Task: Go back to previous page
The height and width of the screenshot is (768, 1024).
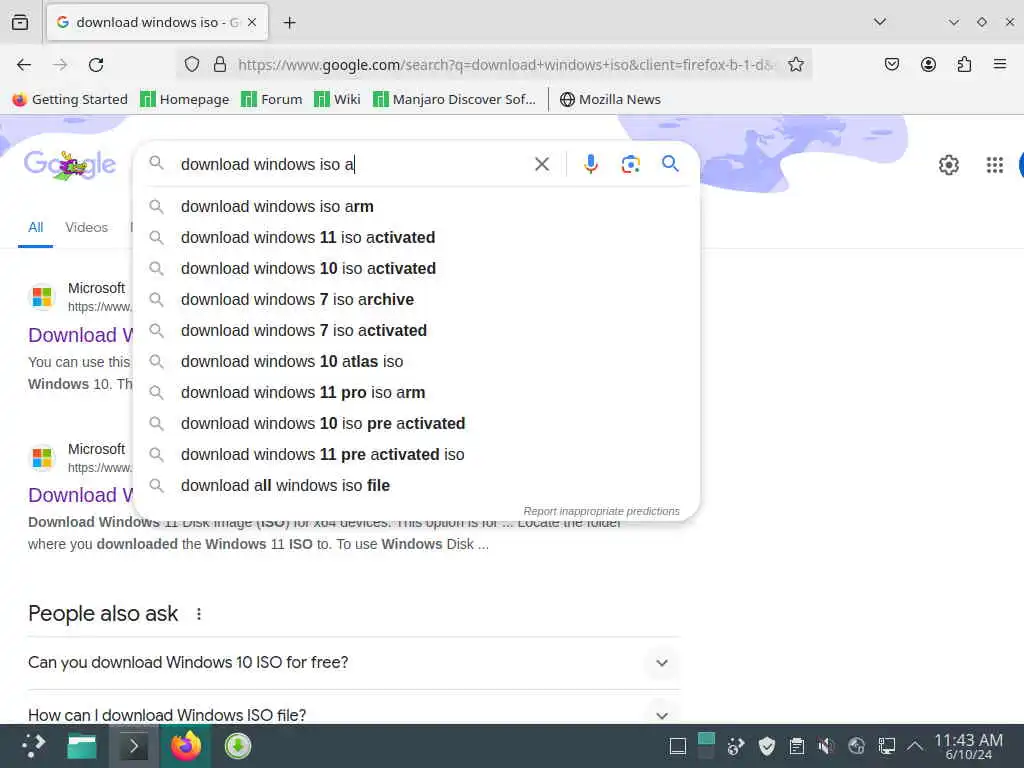Action: 24,64
